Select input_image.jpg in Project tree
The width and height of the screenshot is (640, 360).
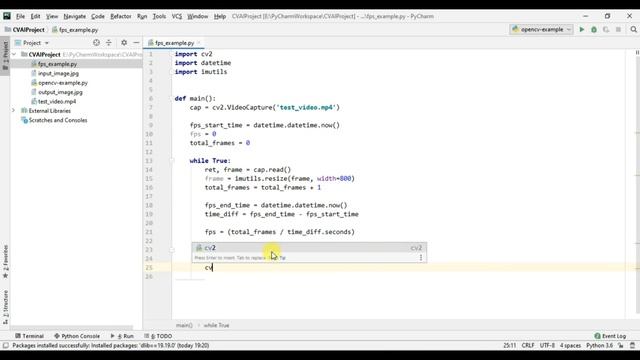pos(58,73)
